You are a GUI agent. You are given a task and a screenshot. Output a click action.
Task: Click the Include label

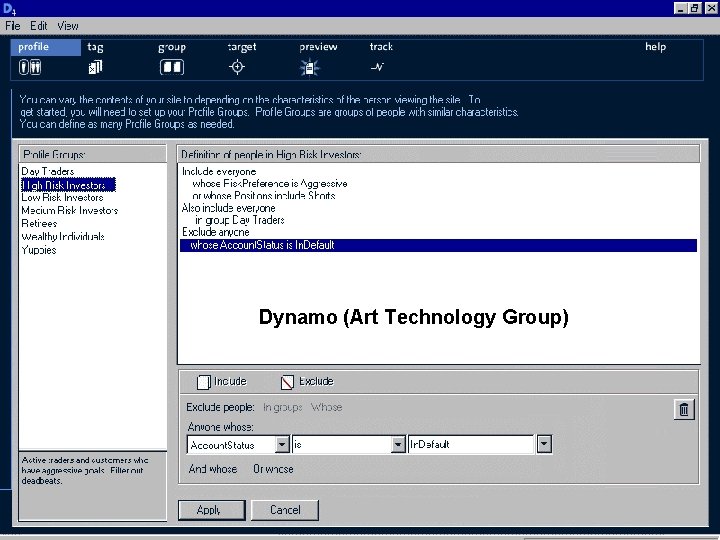[x=230, y=382]
